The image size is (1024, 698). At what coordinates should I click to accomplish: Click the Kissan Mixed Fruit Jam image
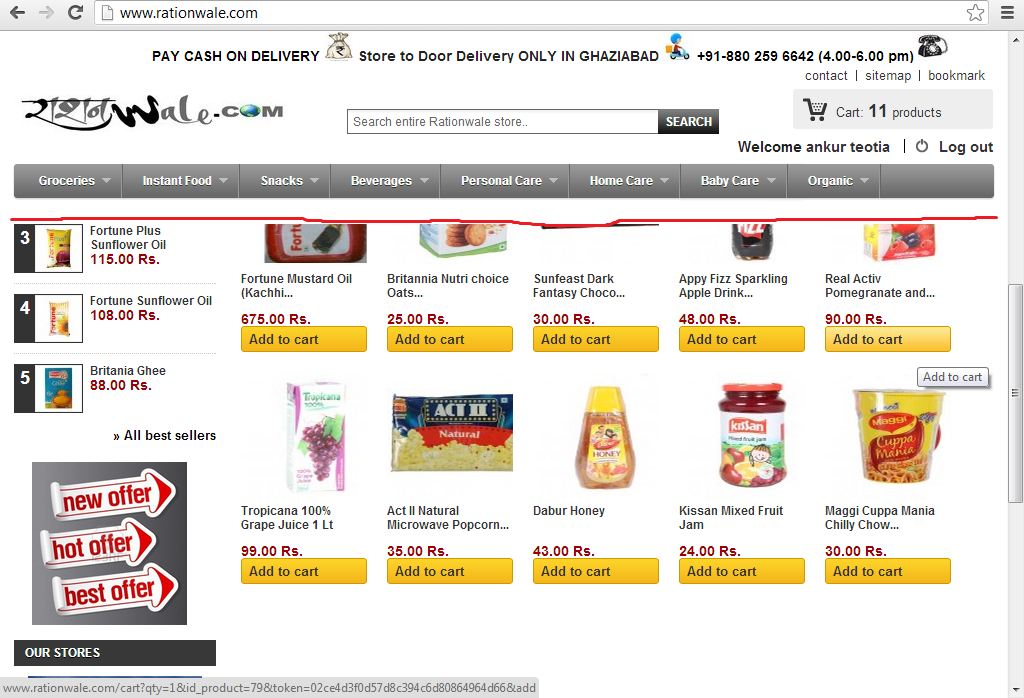coord(752,436)
